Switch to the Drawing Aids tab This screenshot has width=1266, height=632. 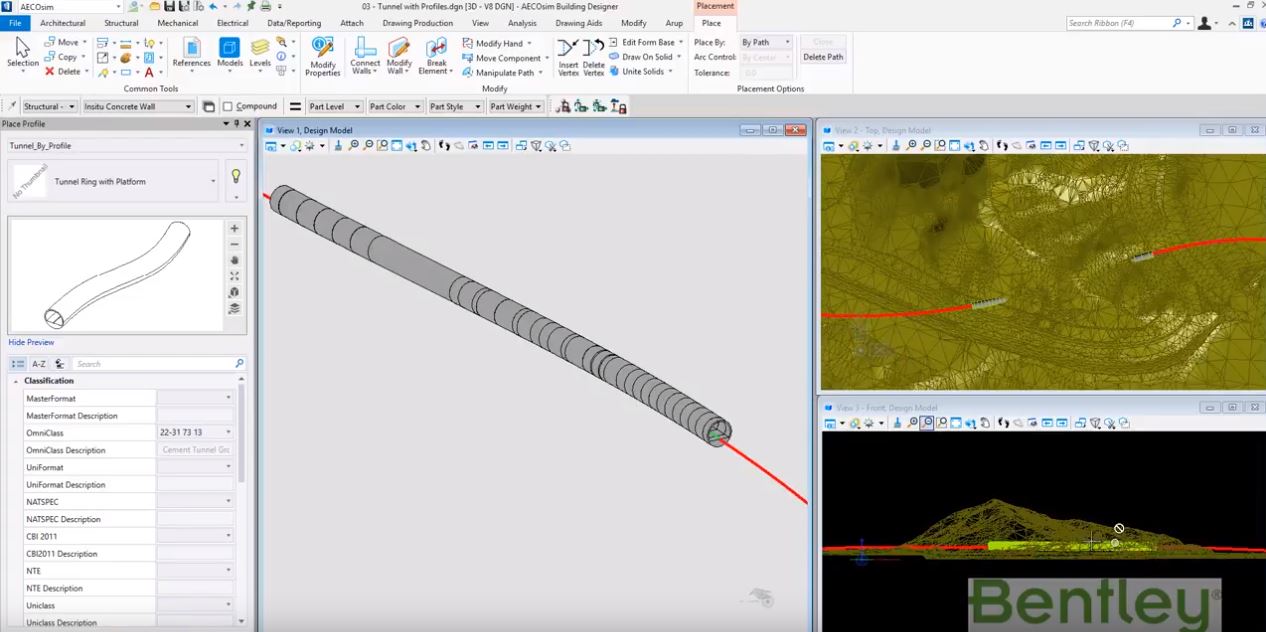579,23
